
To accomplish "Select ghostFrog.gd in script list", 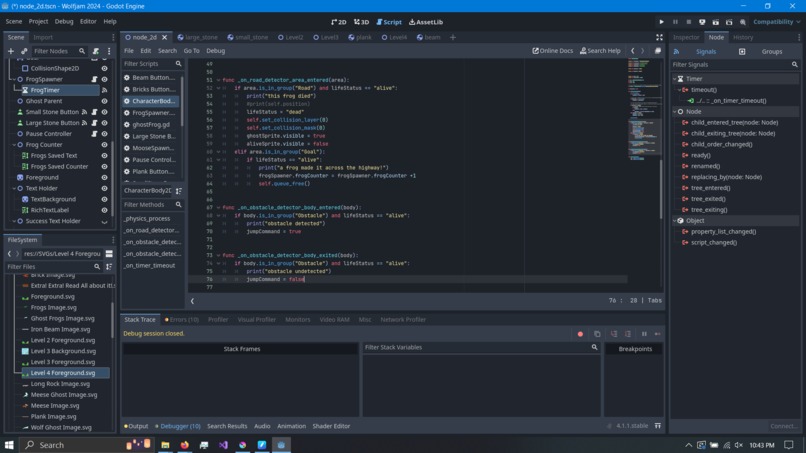I will point(150,124).
